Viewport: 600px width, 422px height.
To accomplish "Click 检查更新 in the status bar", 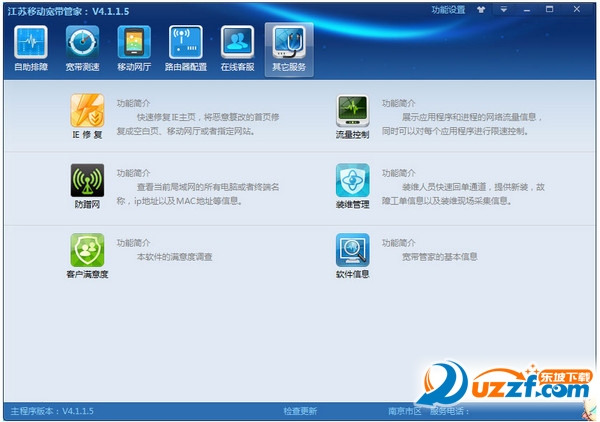I will pyautogui.click(x=300, y=411).
